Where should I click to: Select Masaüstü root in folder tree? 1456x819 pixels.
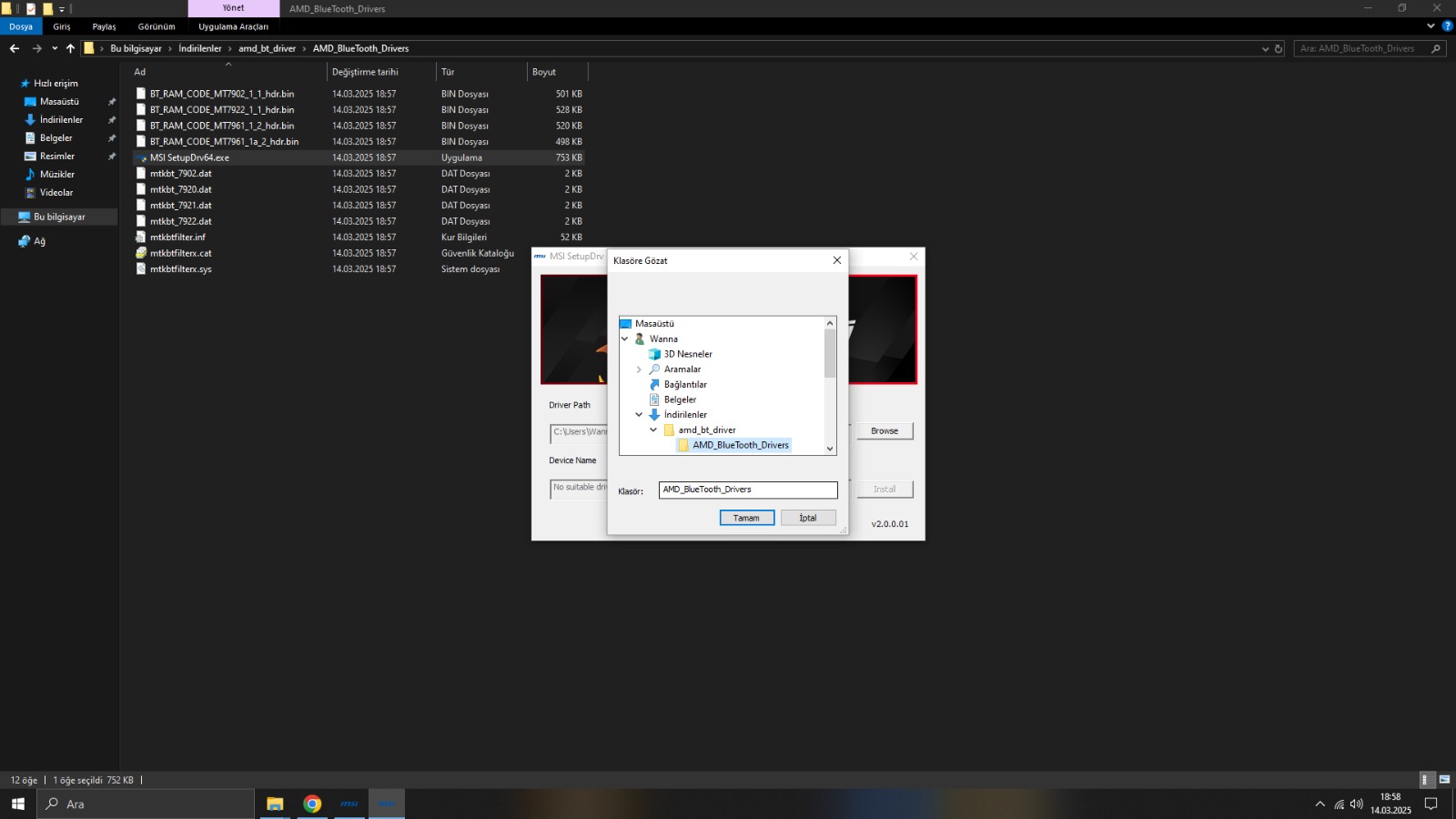pos(654,323)
